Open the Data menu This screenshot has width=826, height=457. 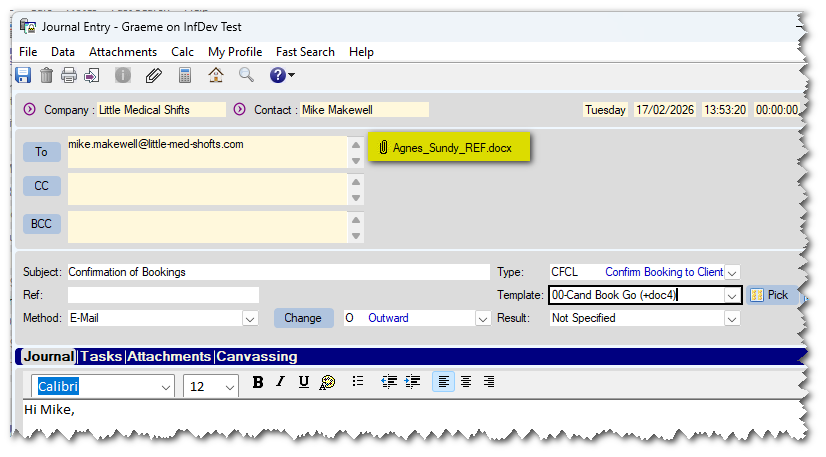tap(63, 52)
